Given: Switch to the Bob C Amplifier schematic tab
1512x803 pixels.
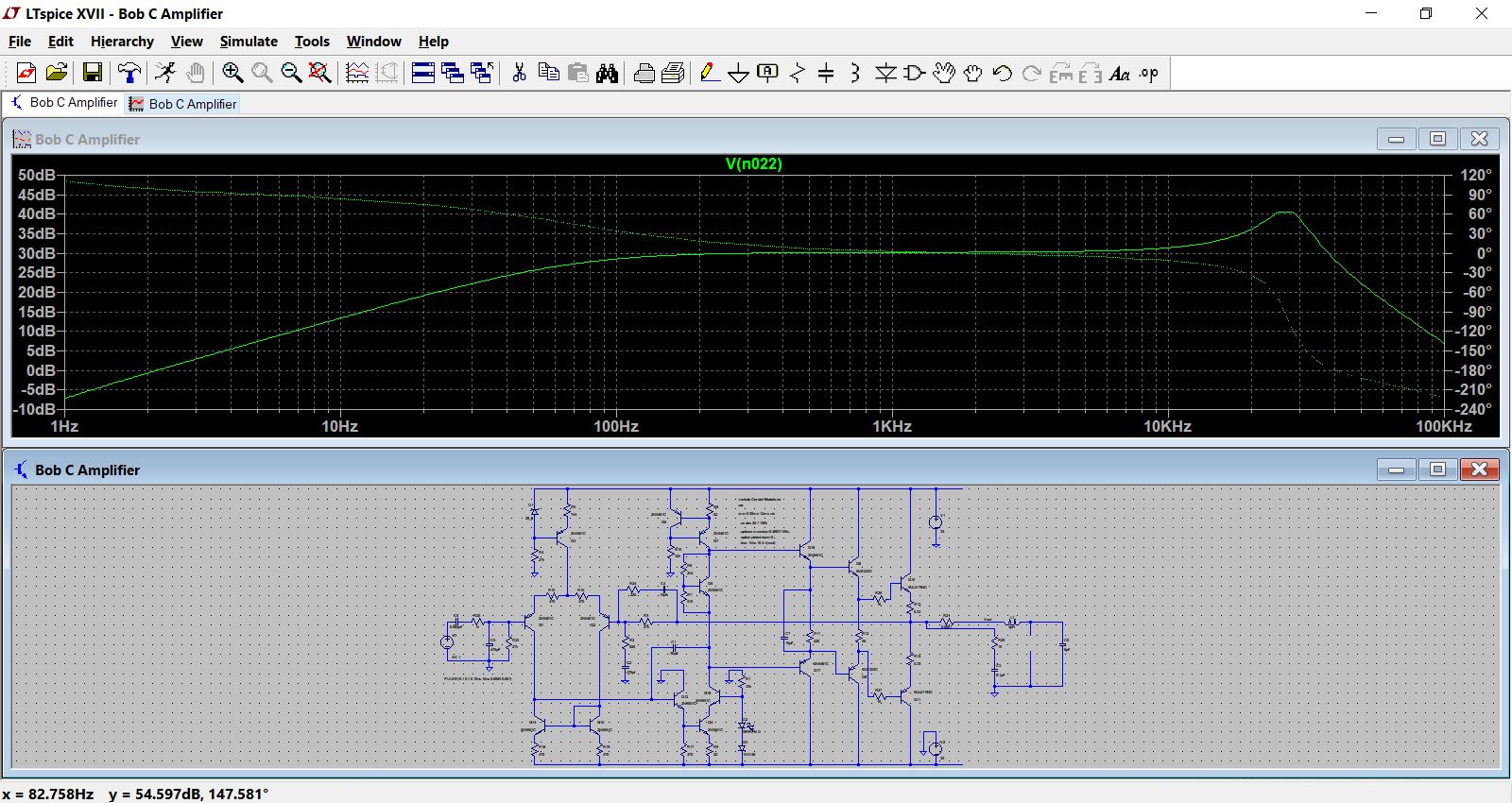Looking at the screenshot, I should pos(64,103).
